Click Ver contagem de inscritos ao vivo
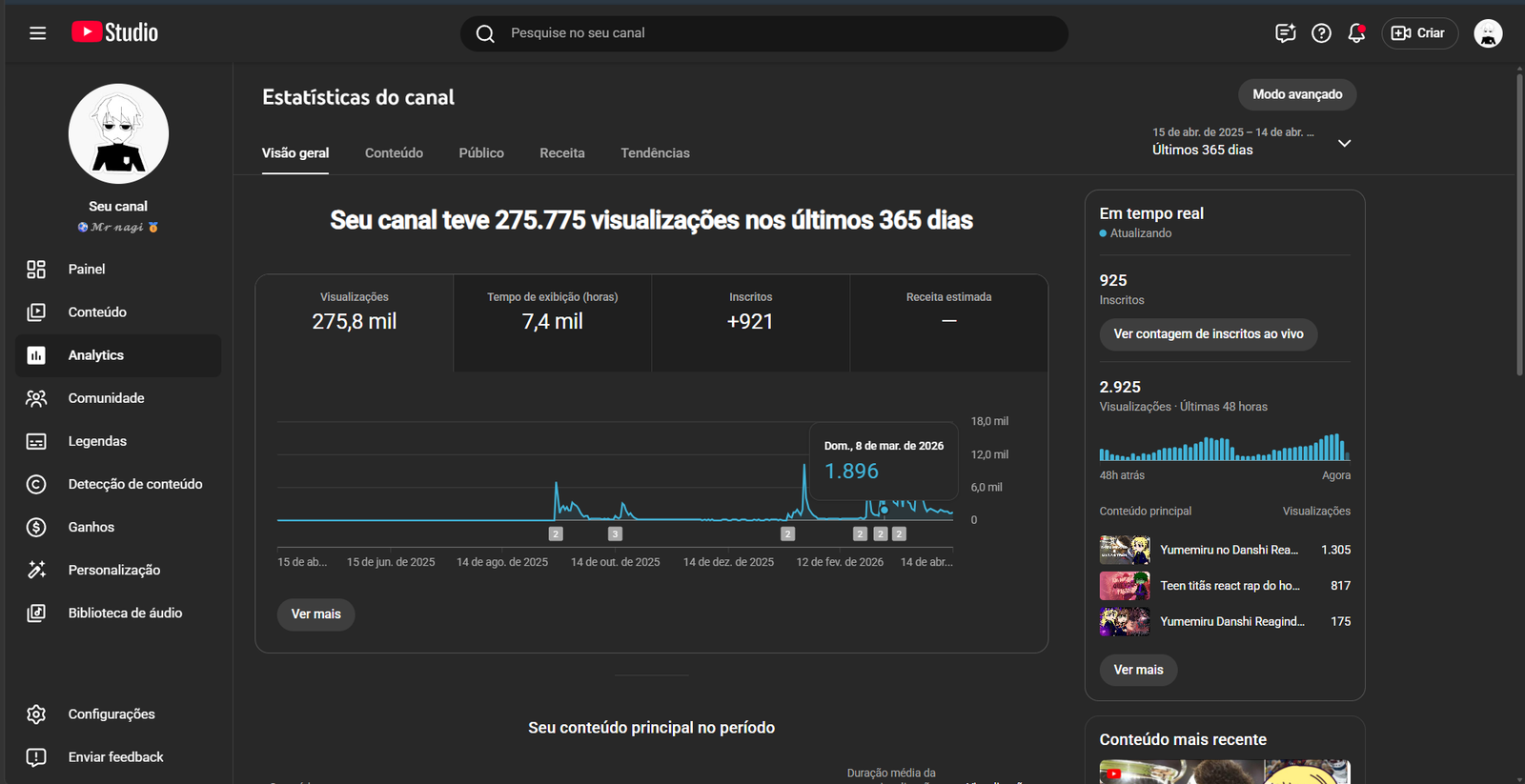The height and width of the screenshot is (784, 1525). [1208, 334]
